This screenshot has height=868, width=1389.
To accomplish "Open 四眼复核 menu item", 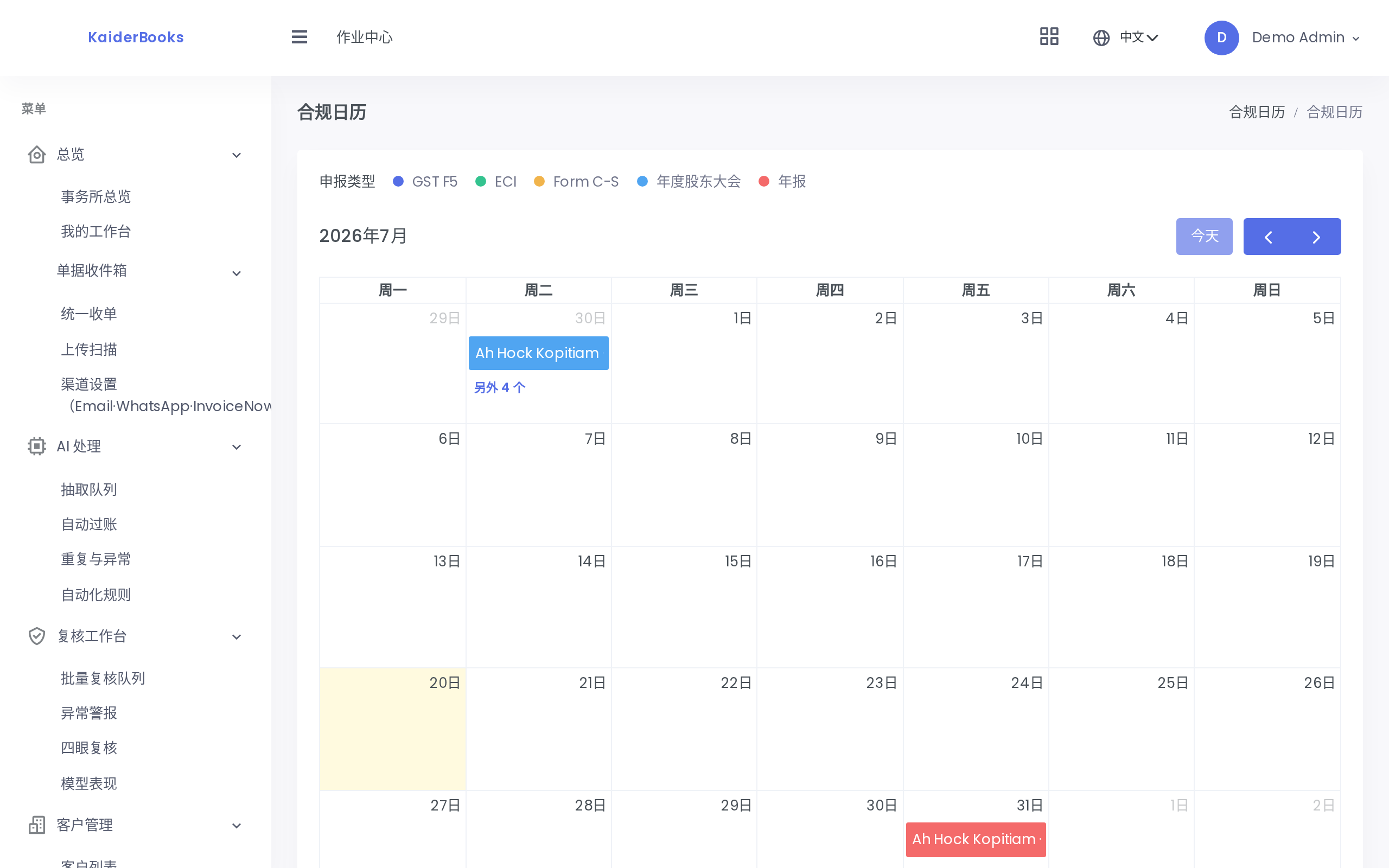I will [x=89, y=748].
